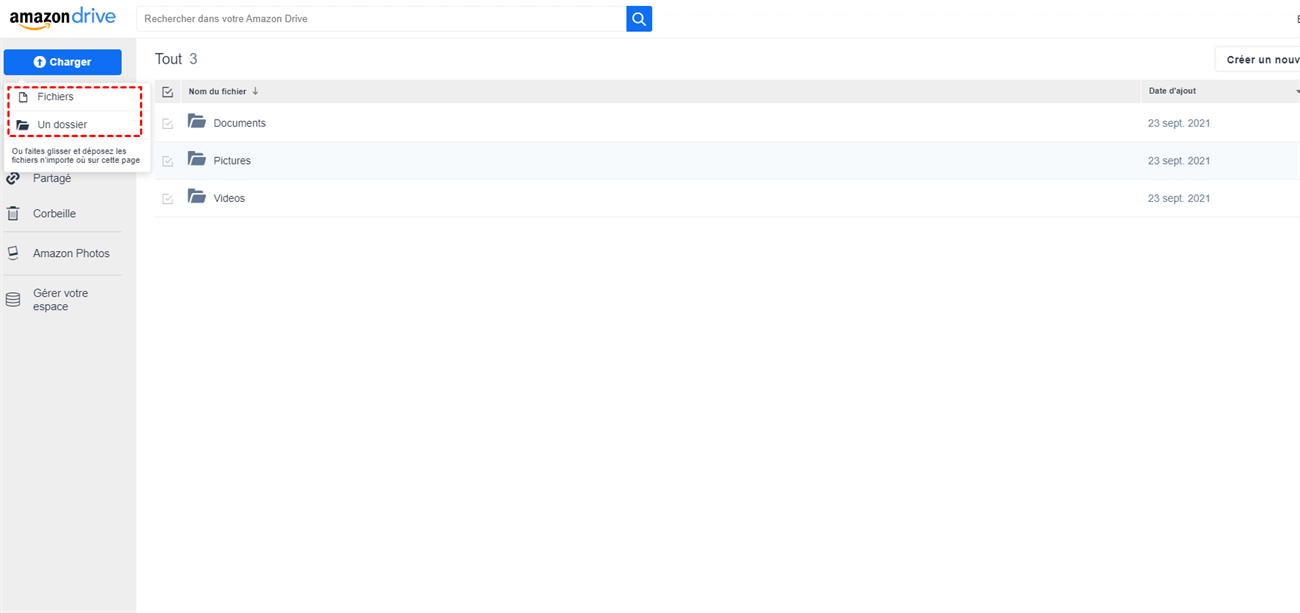Click the Pictures folder icon
The height and width of the screenshot is (613, 1300).
coord(196,160)
